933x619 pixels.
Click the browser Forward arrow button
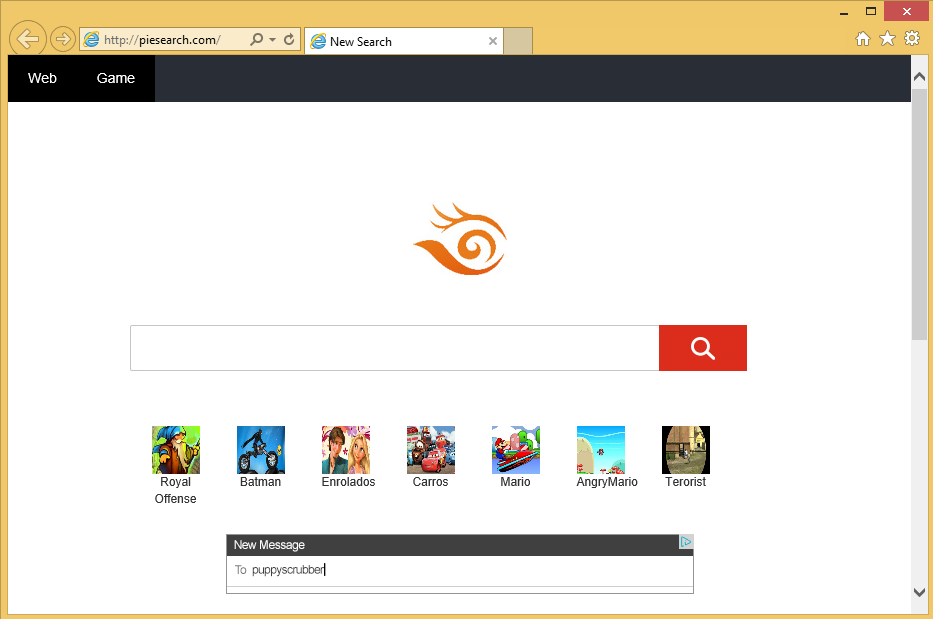pyautogui.click(x=62, y=39)
